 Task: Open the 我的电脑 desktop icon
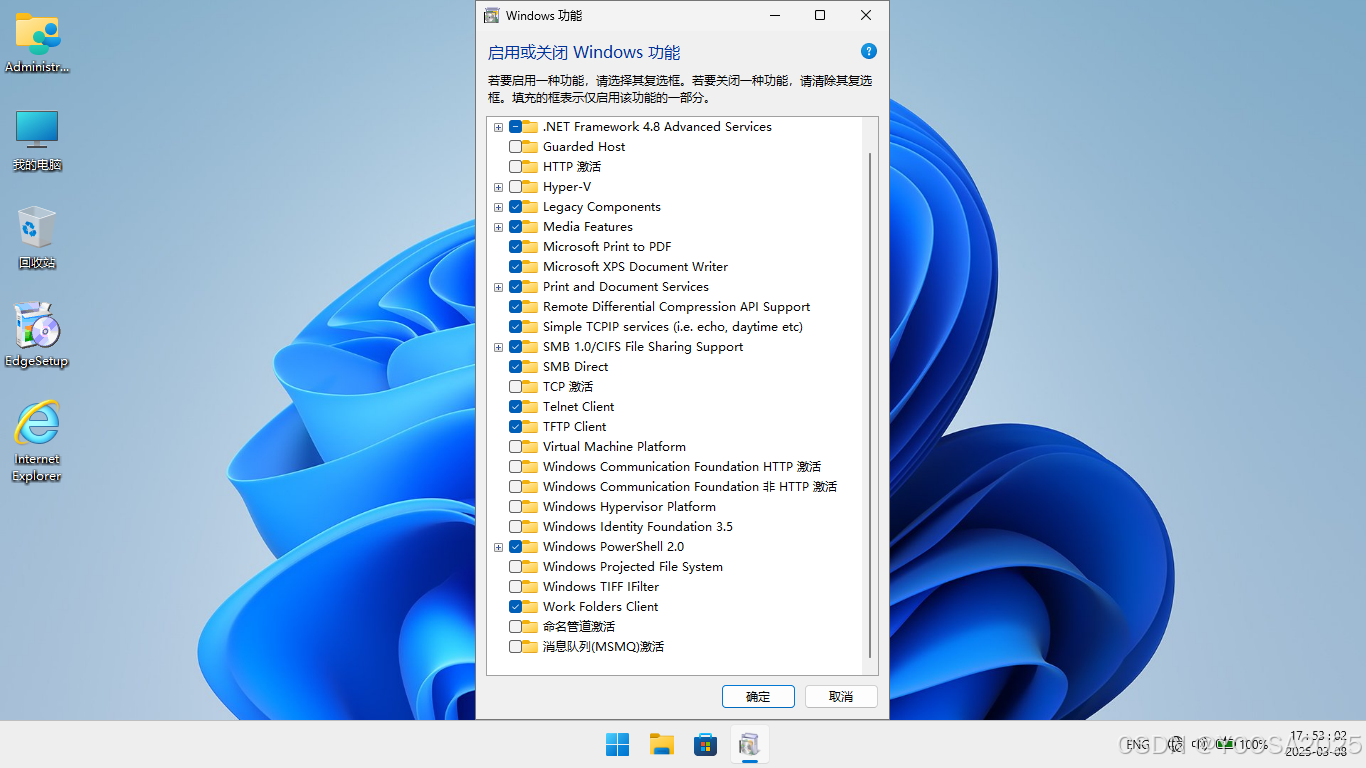37,140
